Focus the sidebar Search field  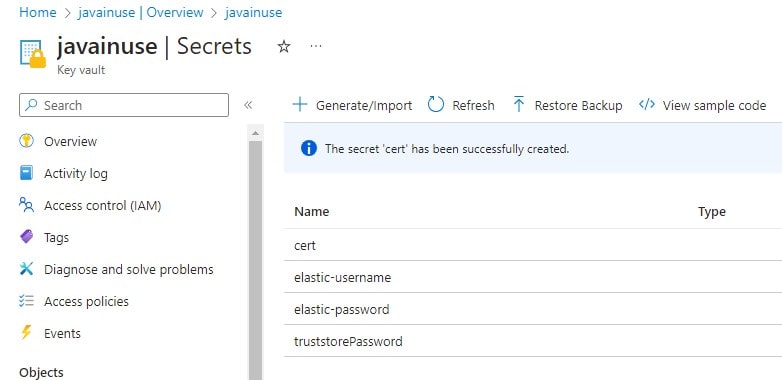(x=124, y=105)
